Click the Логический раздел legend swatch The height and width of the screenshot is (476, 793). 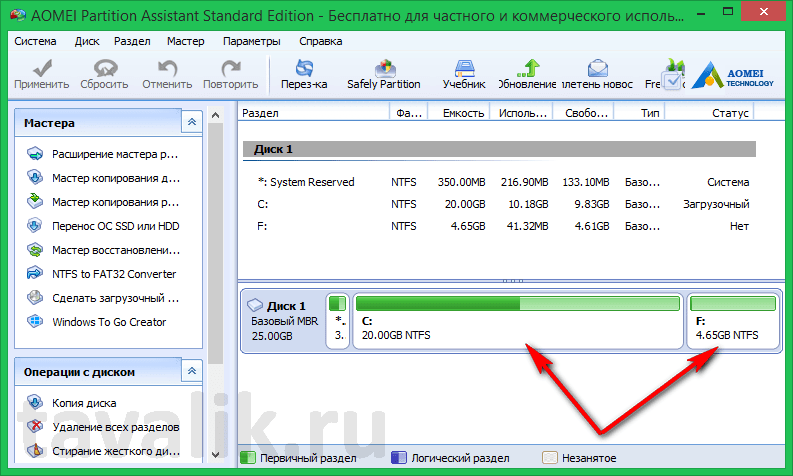[x=399, y=458]
